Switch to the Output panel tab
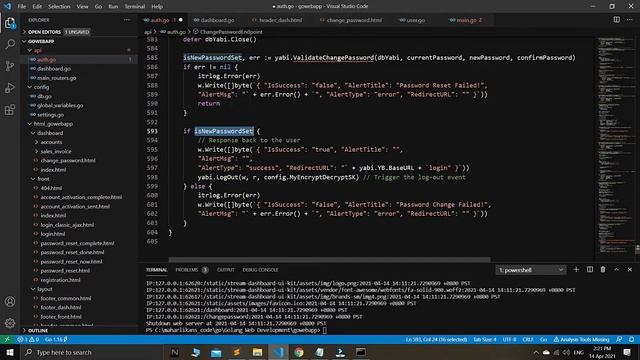The width and height of the screenshot is (640, 360). point(226,270)
